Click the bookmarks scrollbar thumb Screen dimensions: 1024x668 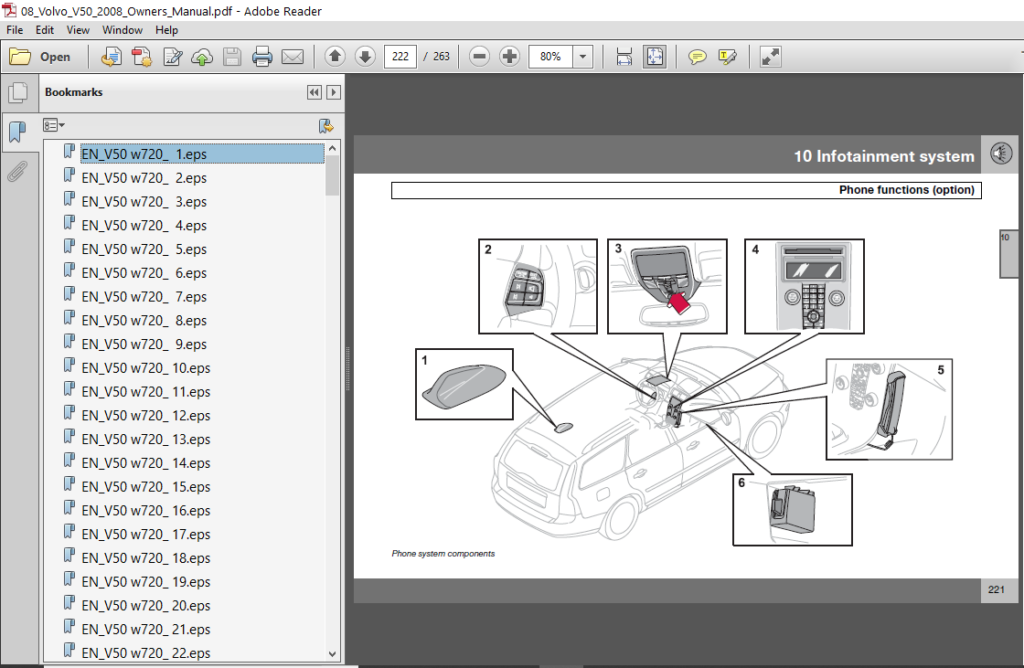coord(332,176)
